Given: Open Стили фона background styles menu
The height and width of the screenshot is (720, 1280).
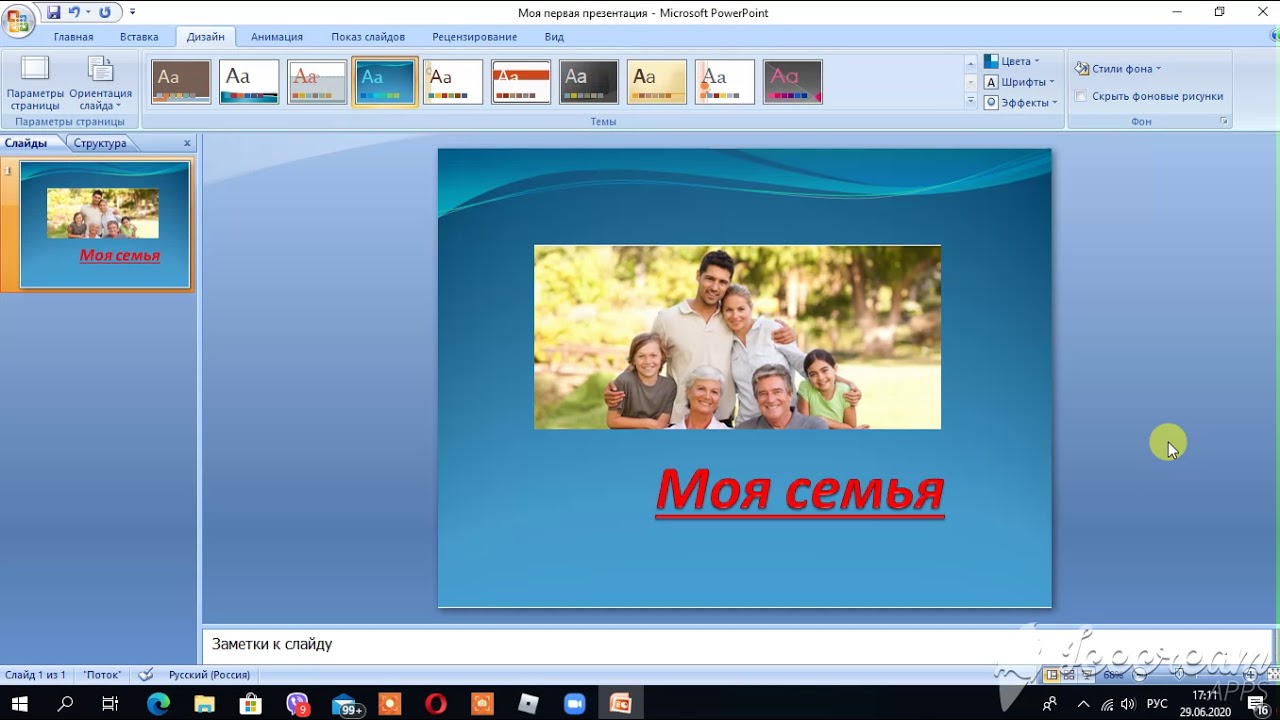Looking at the screenshot, I should click(1118, 69).
